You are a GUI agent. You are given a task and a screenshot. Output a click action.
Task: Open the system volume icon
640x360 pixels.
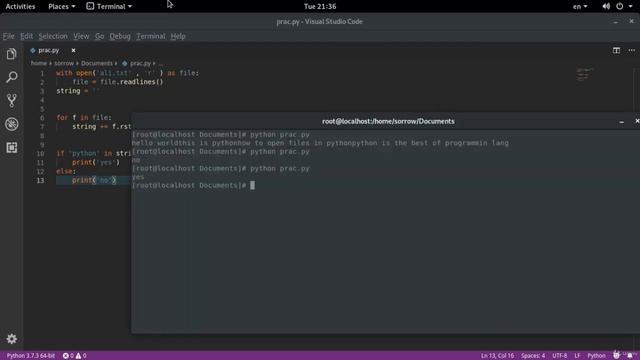(x=606, y=6)
